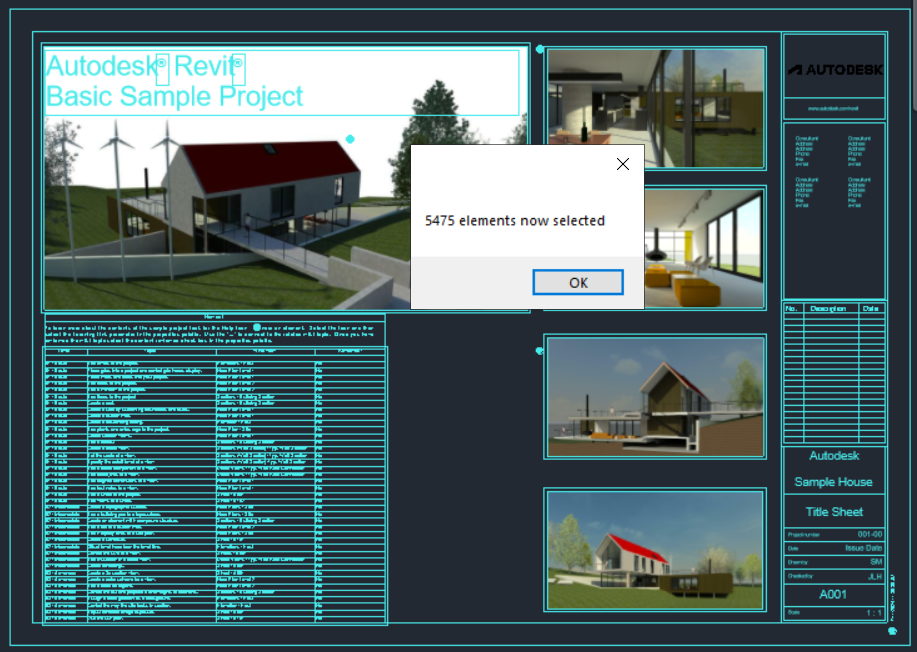This screenshot has width=917, height=652.
Task: Close the elements selected dialog
Action: pos(623,164)
